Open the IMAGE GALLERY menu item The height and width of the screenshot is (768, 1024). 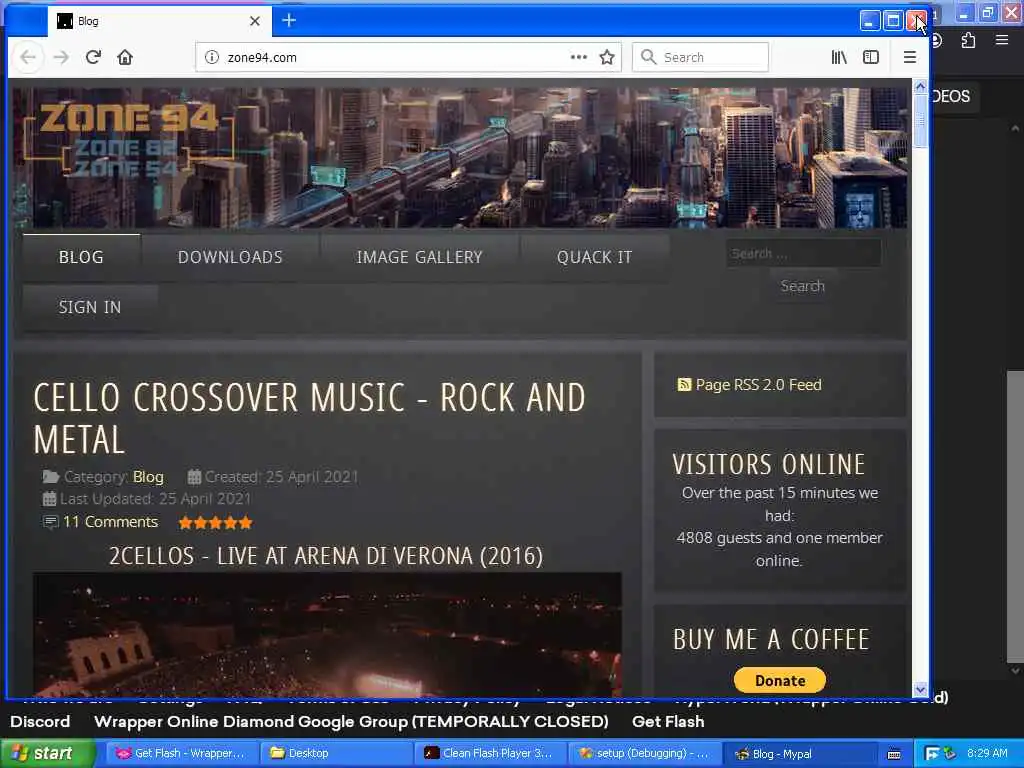[x=419, y=257]
